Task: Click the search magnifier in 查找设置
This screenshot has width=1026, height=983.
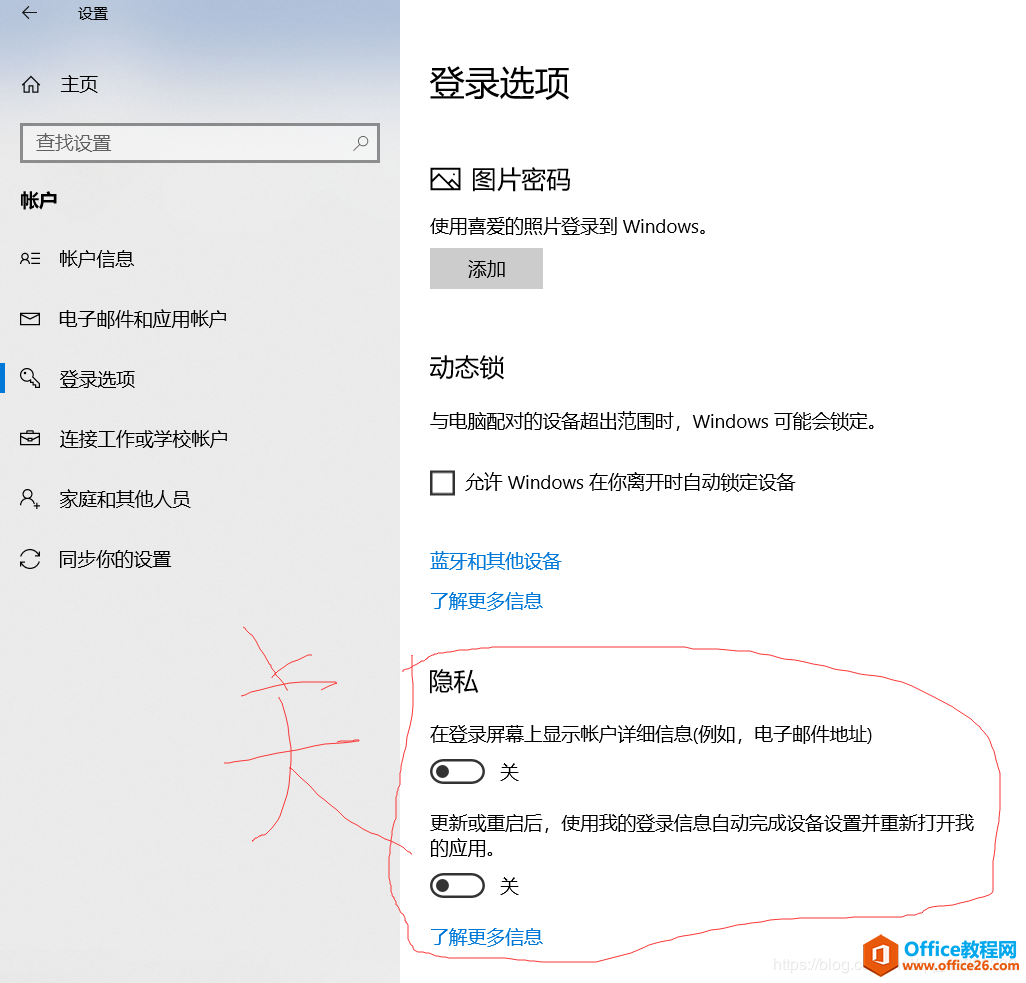Action: 360,143
